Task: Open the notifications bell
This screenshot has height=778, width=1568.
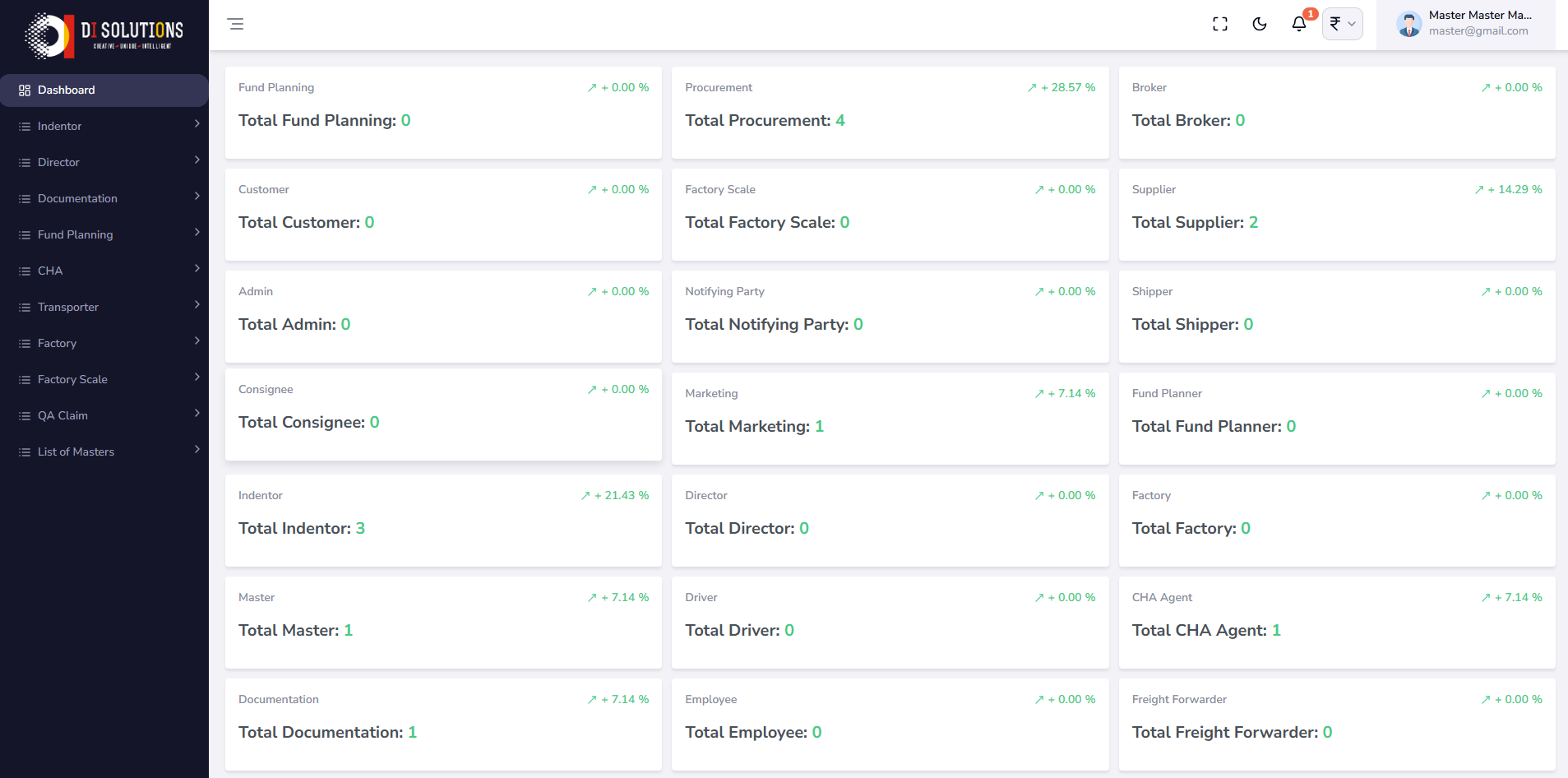Action: click(x=1299, y=24)
